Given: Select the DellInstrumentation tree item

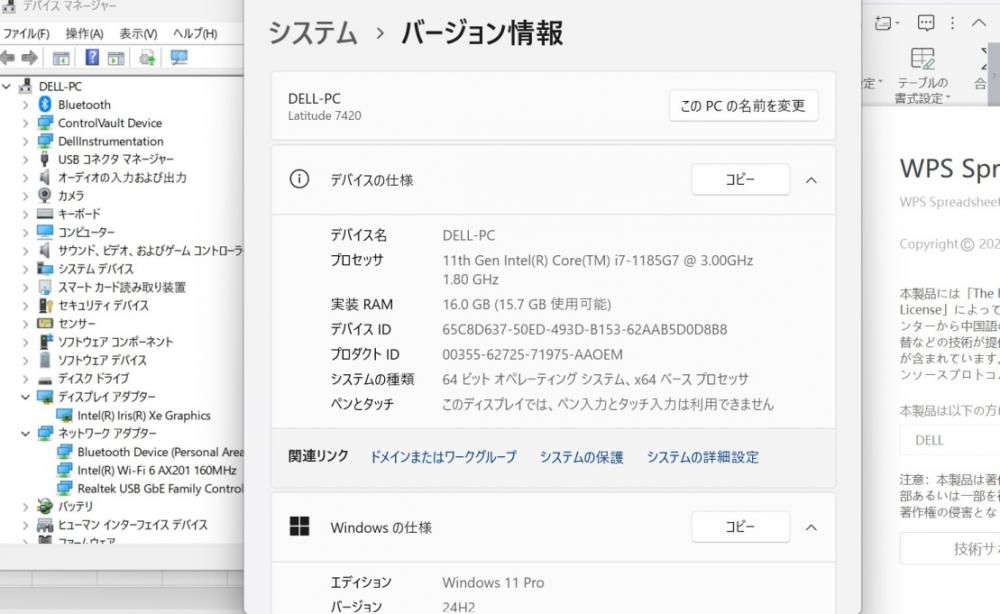Looking at the screenshot, I should point(110,141).
